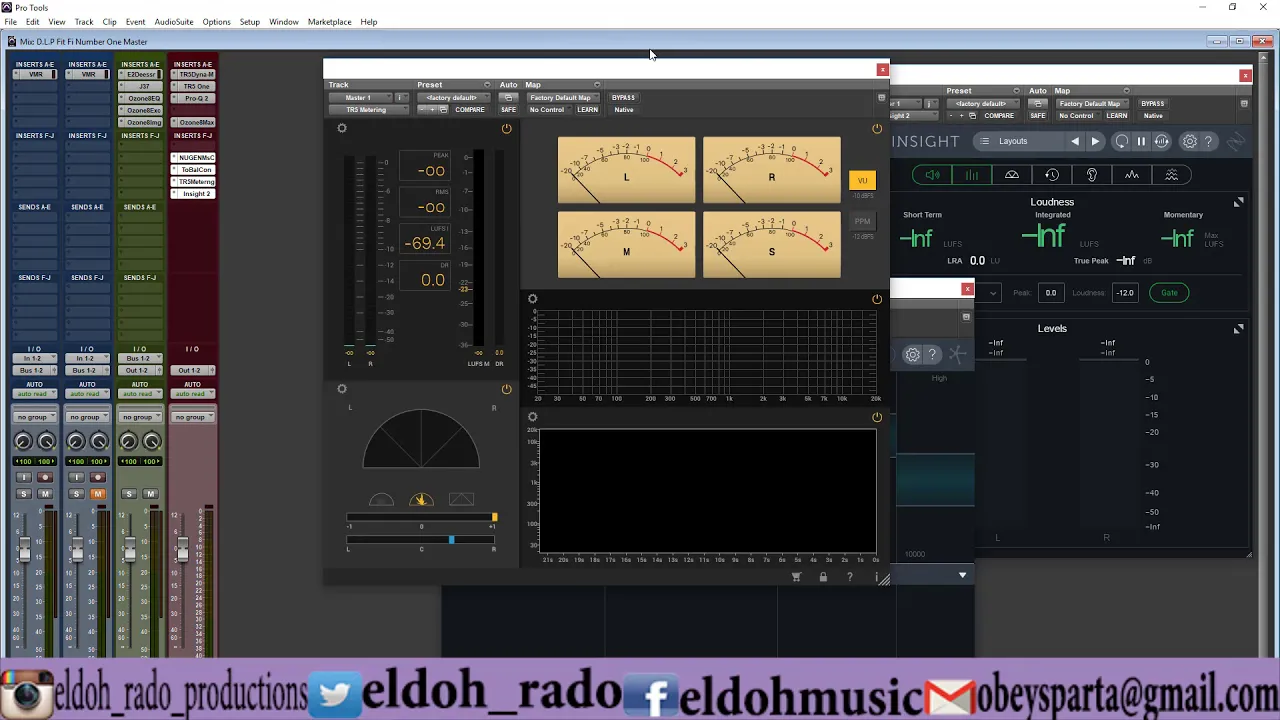The width and height of the screenshot is (1280, 720).
Task: Go to previous layout in Insight
Action: (1075, 142)
